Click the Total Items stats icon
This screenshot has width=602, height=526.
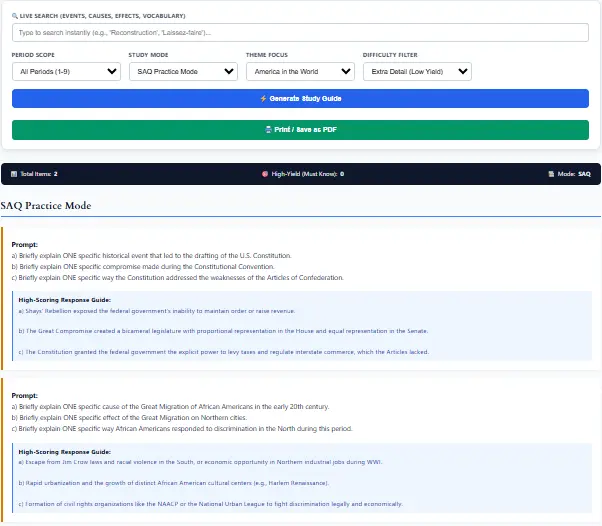point(14,174)
